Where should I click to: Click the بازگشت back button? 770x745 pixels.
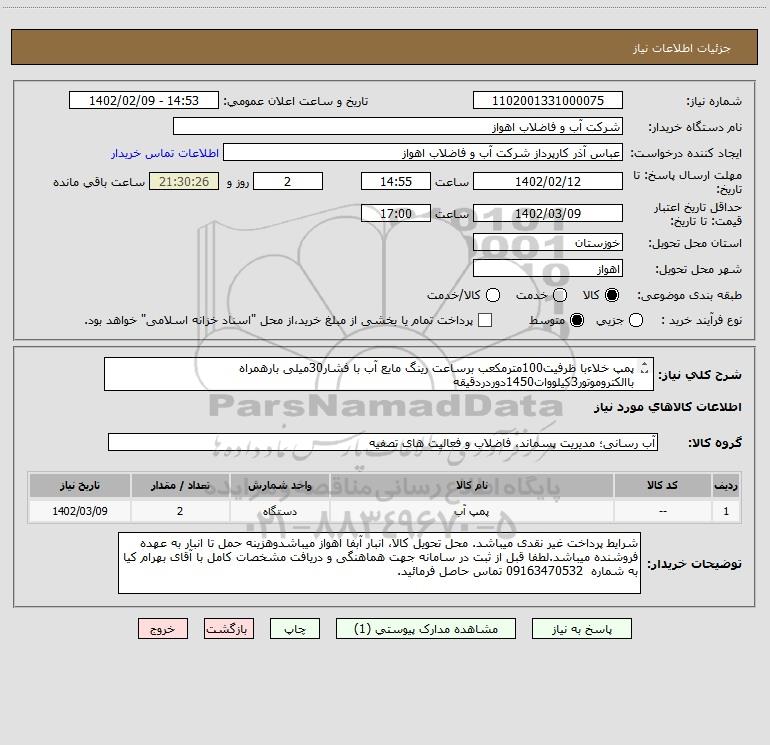[229, 629]
